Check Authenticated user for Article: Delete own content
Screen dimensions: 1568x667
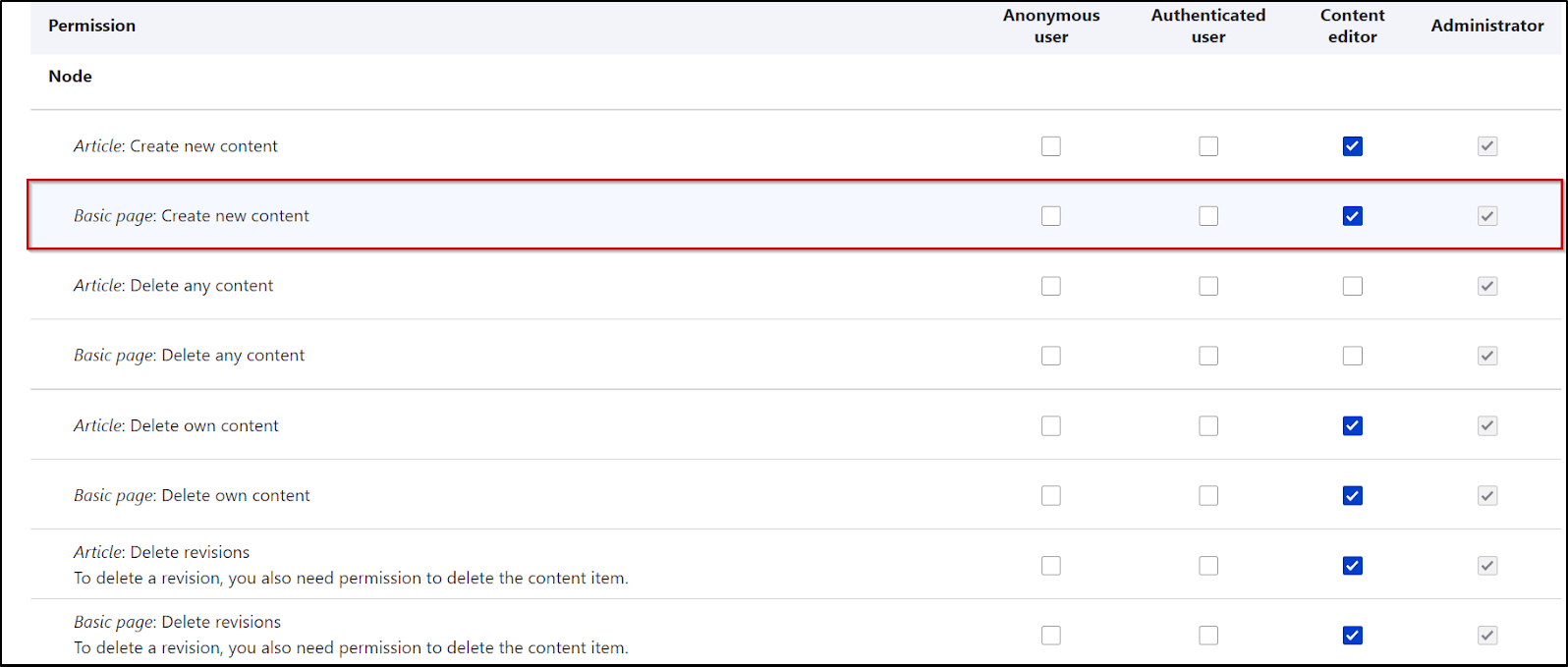pyautogui.click(x=1208, y=426)
